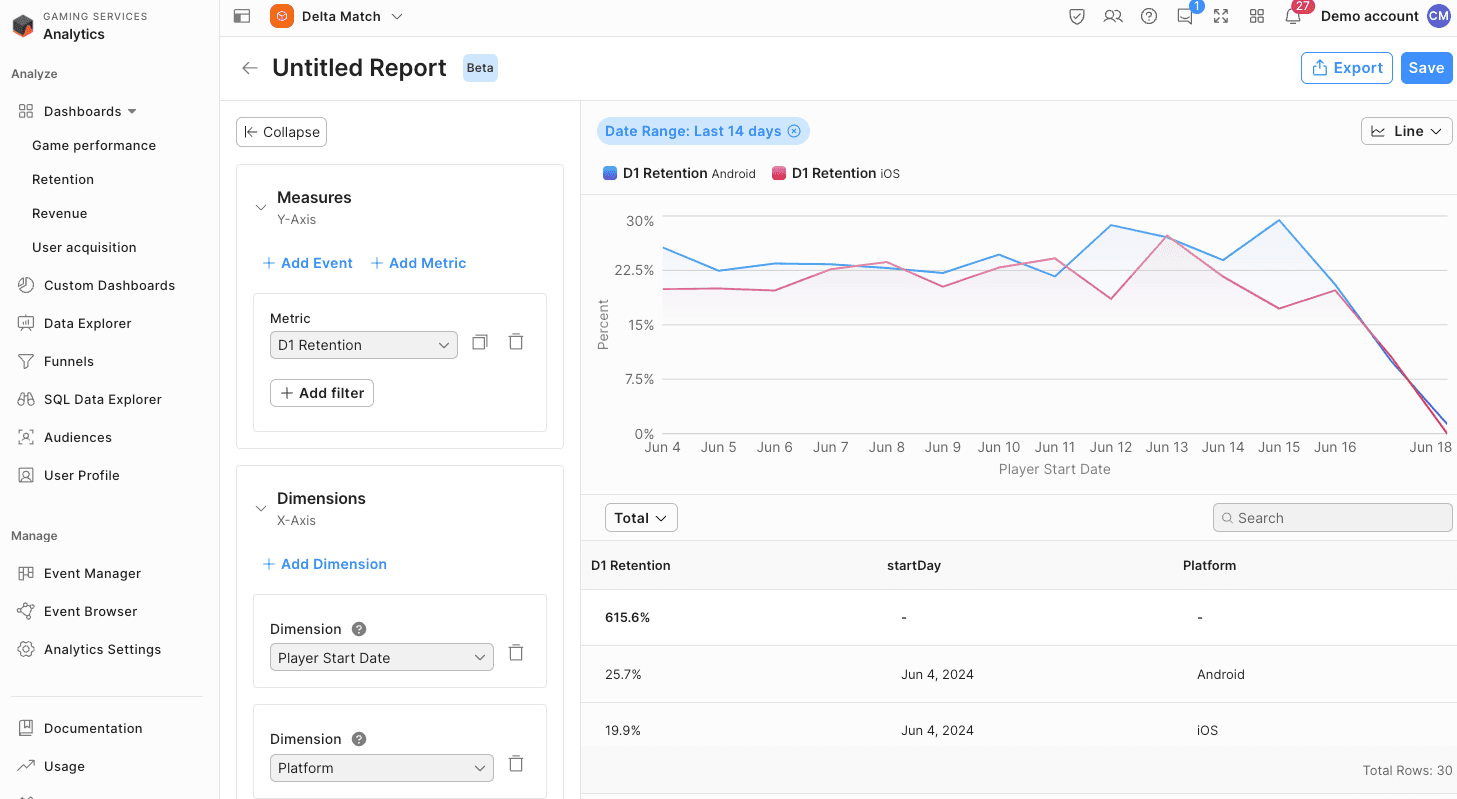Open the notifications bell
This screenshot has height=799, width=1457.
1293,17
